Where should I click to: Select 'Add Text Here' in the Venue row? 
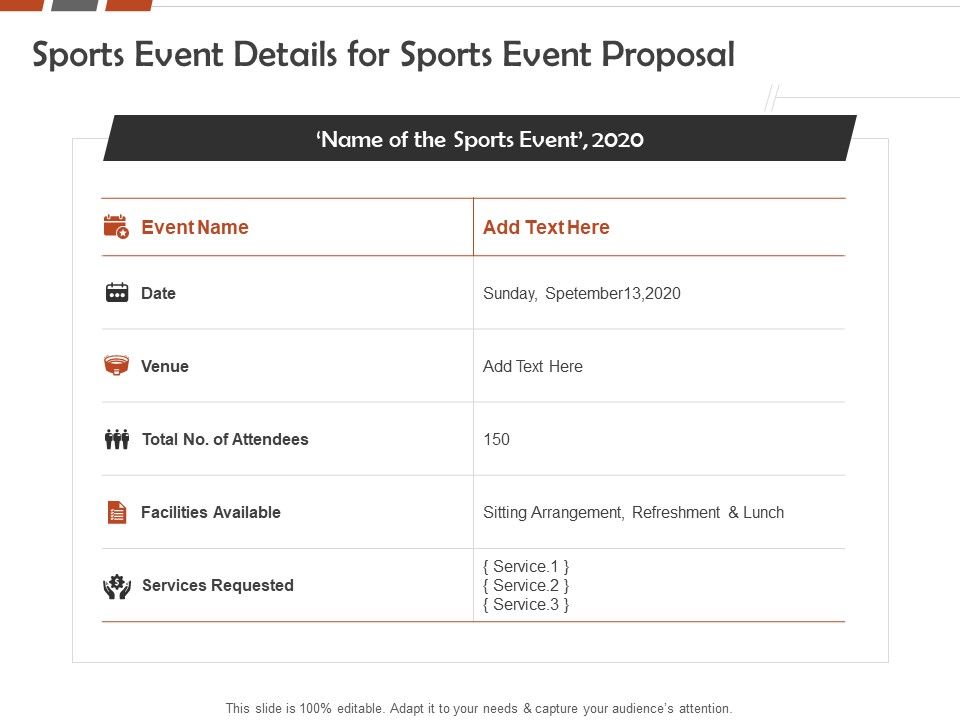click(532, 366)
